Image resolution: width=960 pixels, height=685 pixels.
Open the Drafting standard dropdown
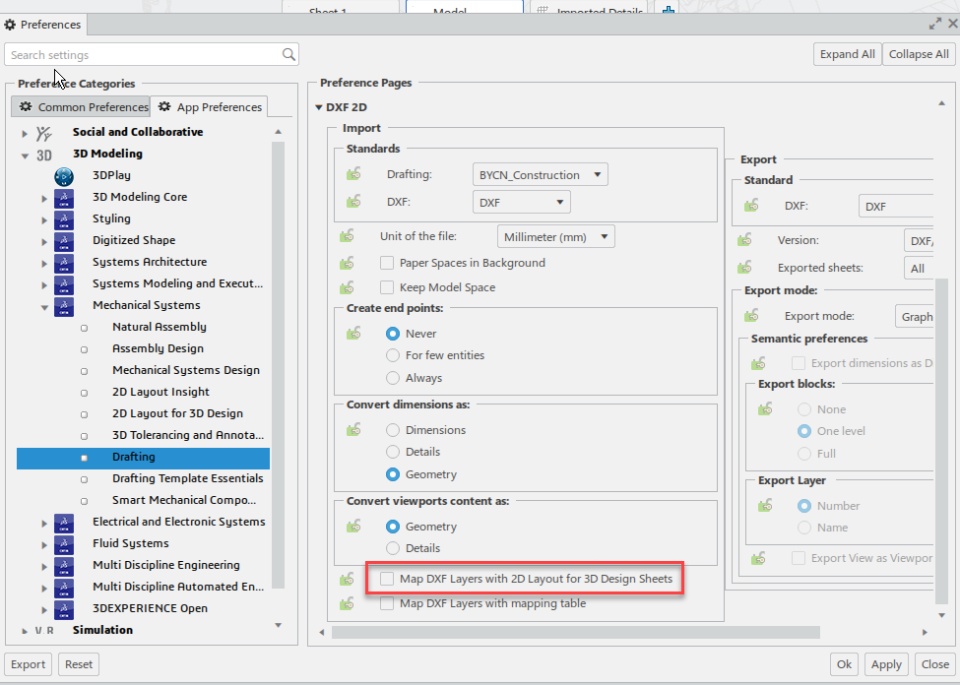pyautogui.click(x=540, y=174)
